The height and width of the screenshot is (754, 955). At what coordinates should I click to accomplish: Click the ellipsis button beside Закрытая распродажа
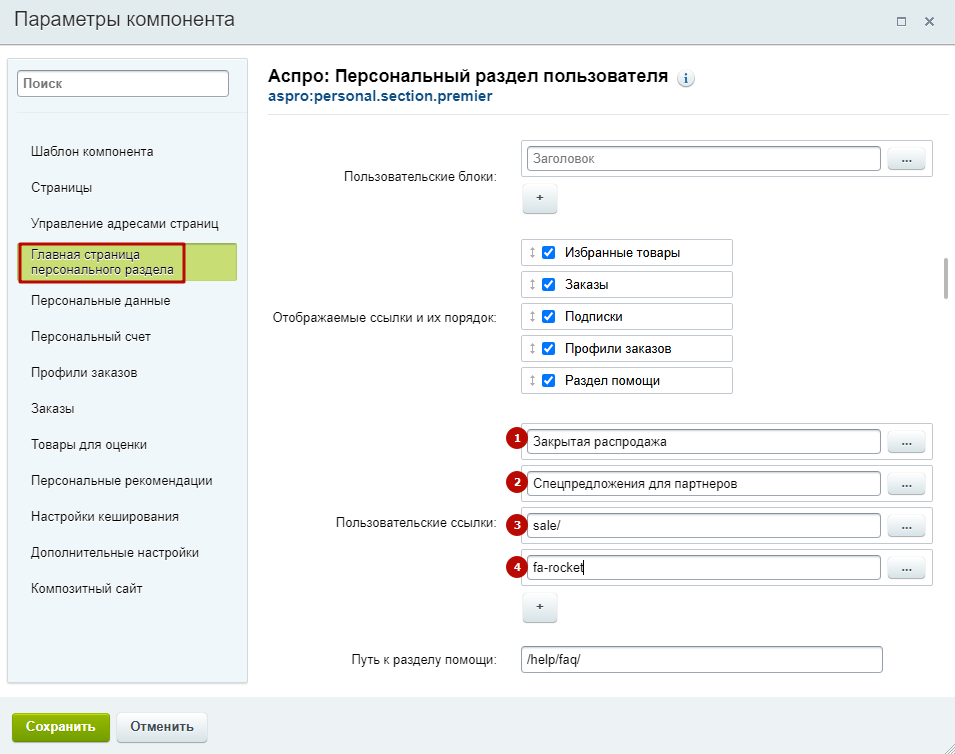[x=906, y=442]
